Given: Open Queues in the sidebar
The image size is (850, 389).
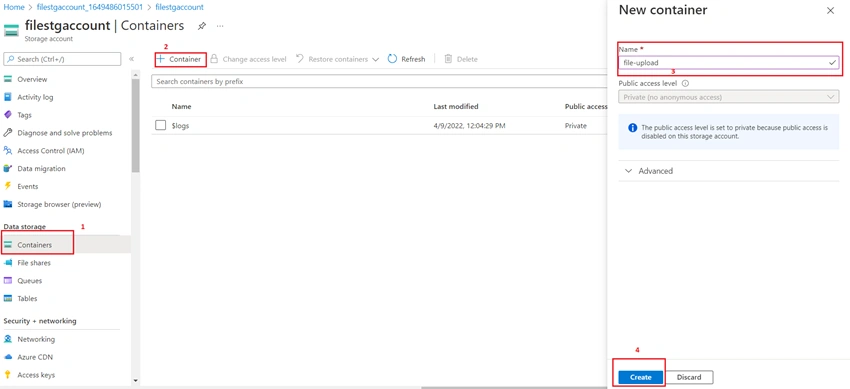Looking at the screenshot, I should [x=30, y=281].
